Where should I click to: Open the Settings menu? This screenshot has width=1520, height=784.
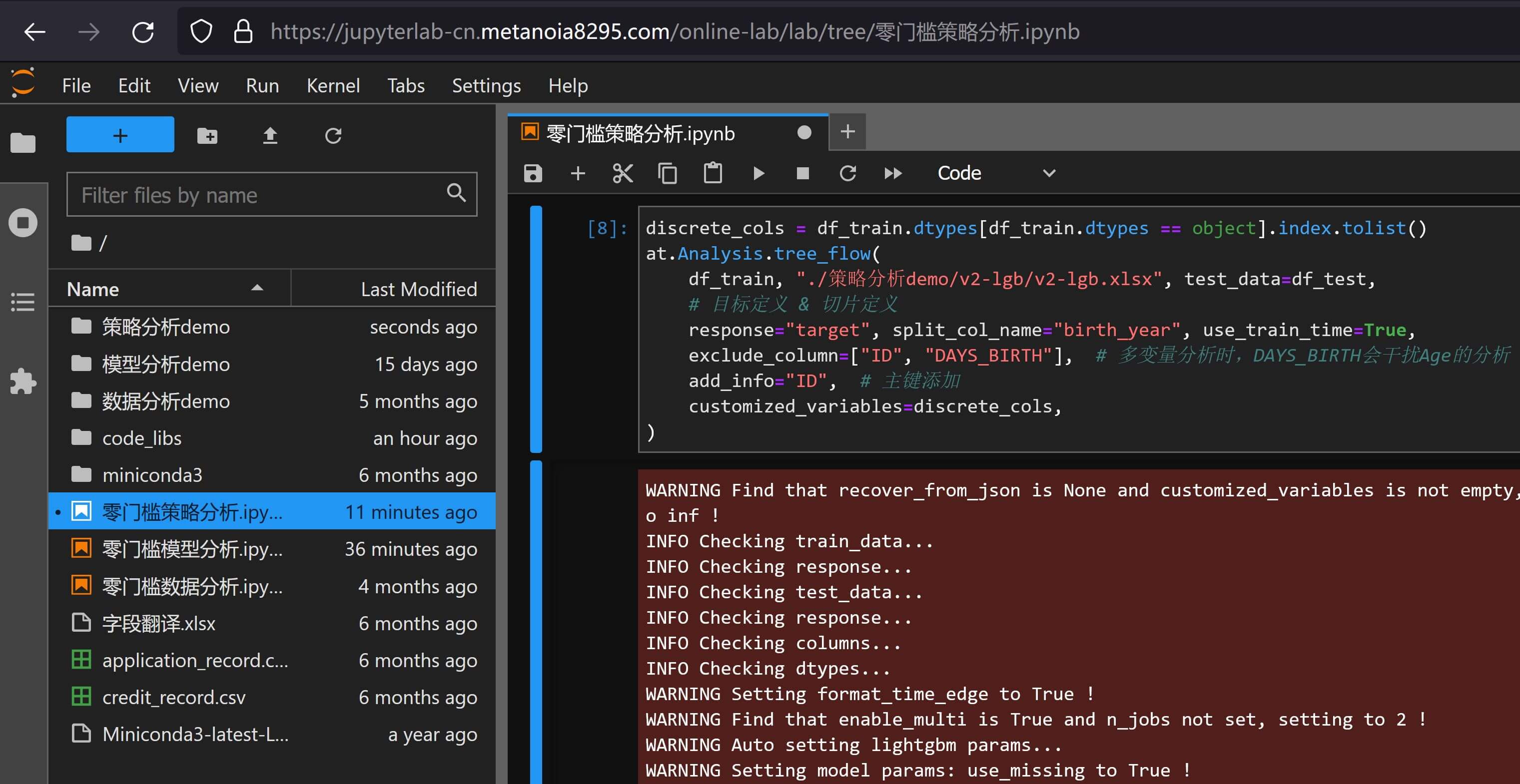click(486, 86)
